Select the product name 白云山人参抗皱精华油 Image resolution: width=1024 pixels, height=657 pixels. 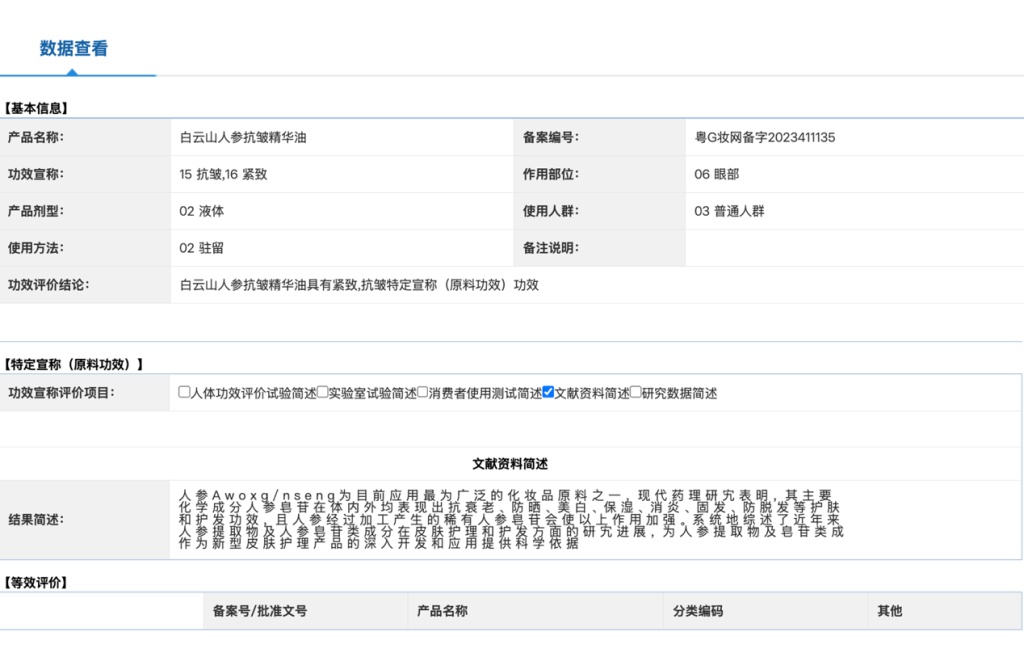(244, 137)
